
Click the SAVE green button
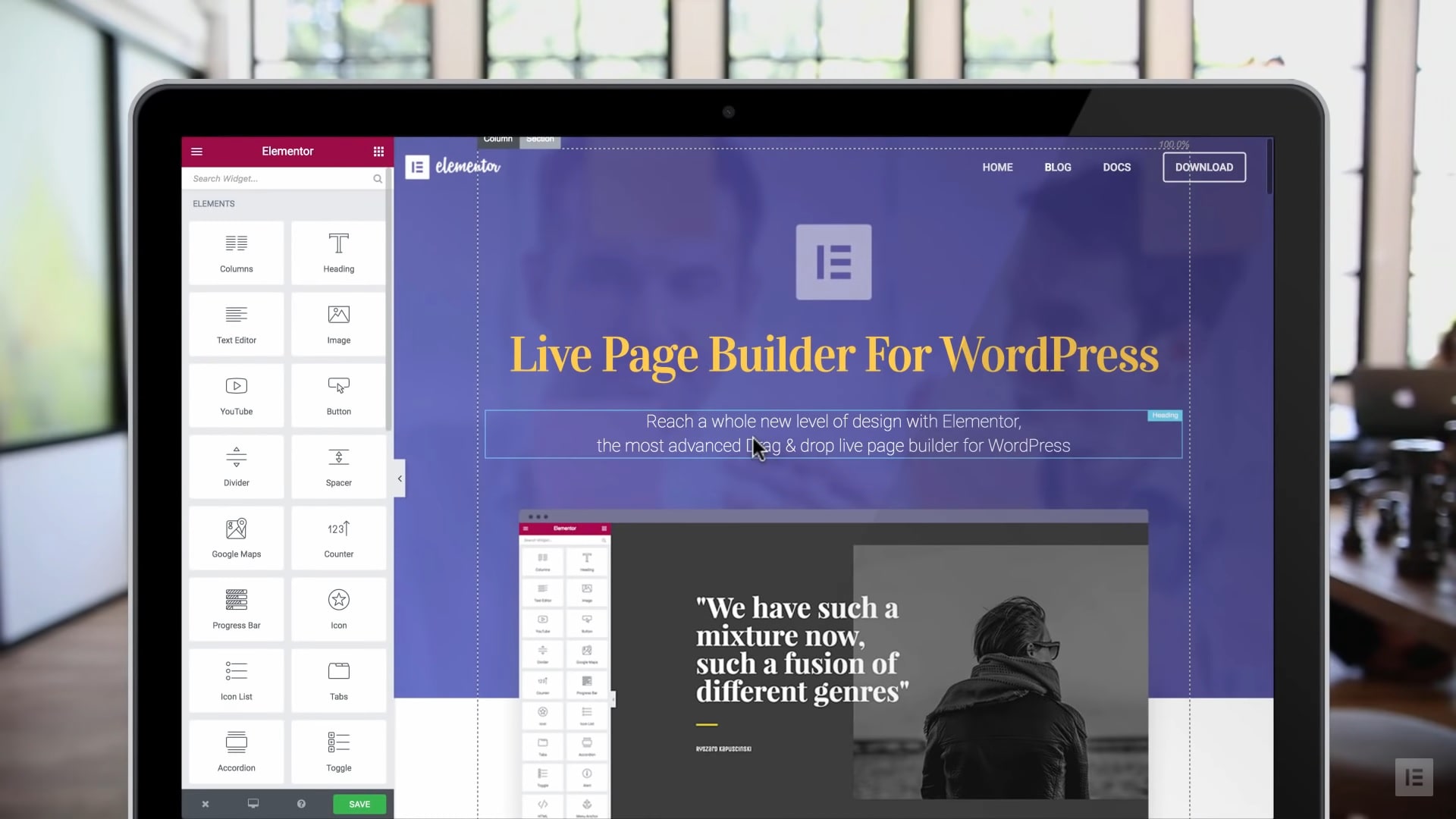tap(359, 803)
